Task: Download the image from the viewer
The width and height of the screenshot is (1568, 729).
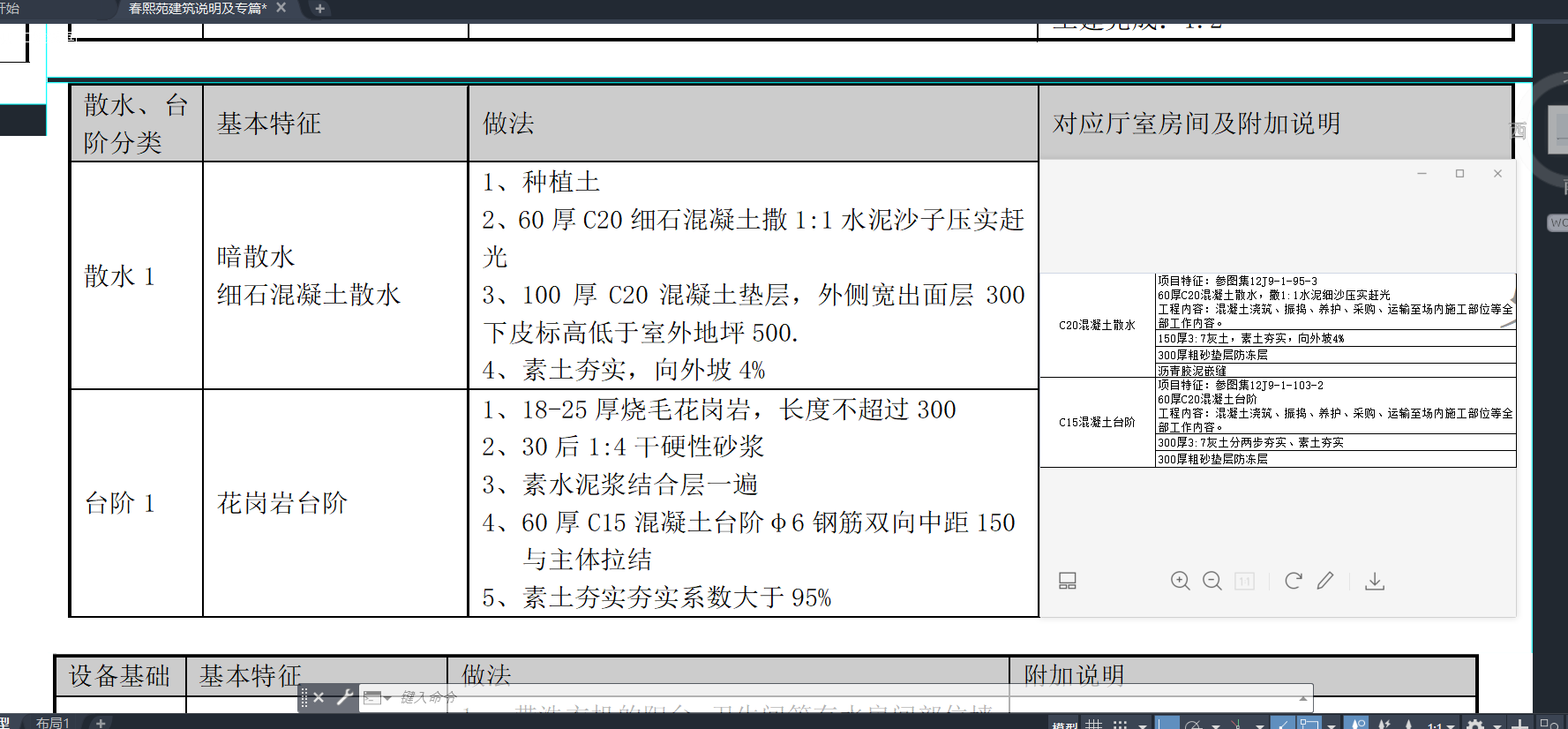Action: coord(1375,581)
